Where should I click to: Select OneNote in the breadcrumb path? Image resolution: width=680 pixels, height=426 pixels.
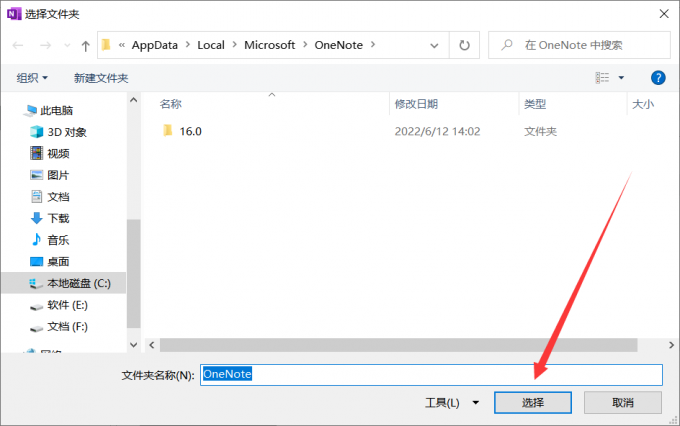[x=339, y=45]
